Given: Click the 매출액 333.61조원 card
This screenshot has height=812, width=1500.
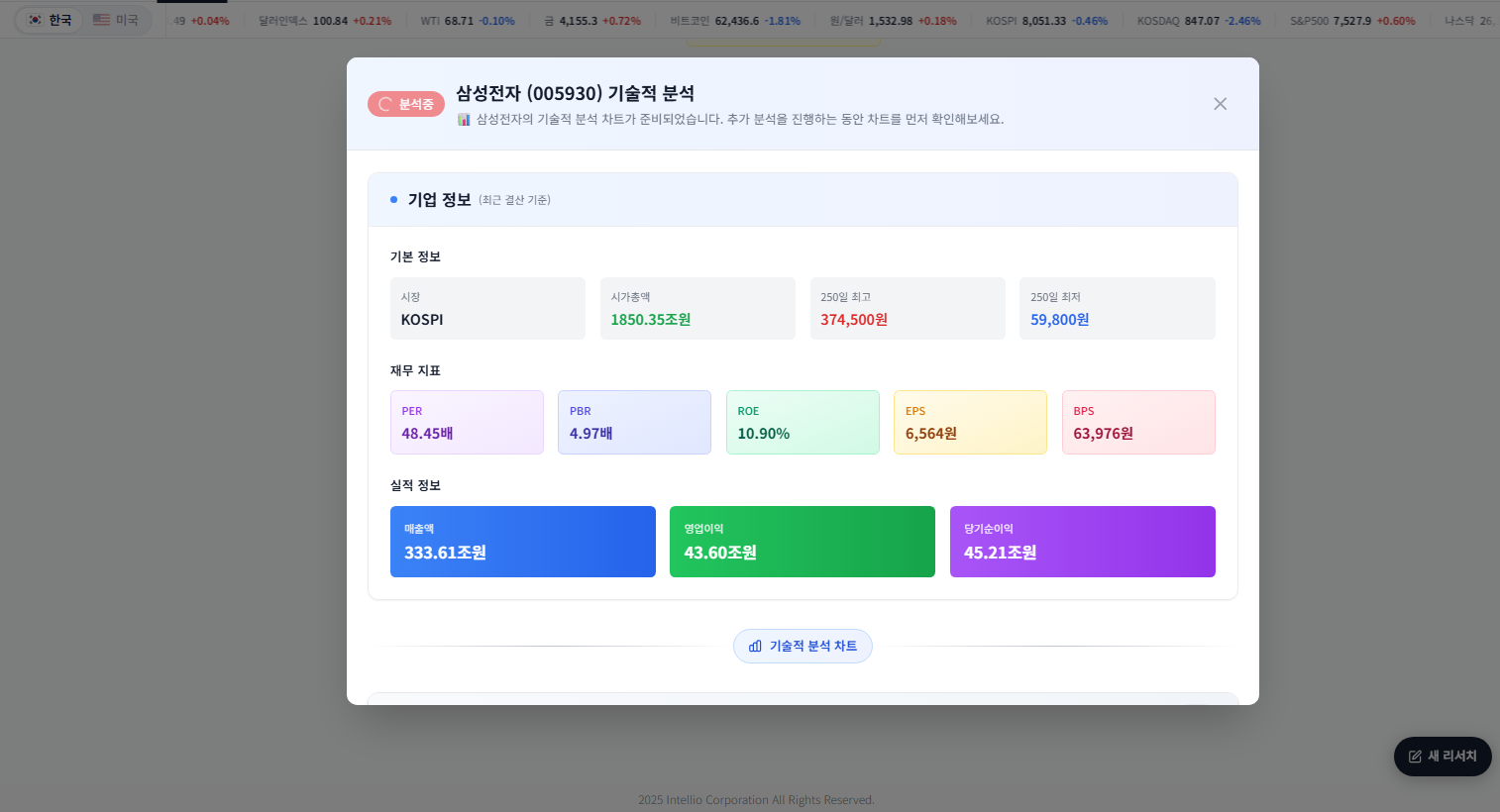Looking at the screenshot, I should pos(523,542).
